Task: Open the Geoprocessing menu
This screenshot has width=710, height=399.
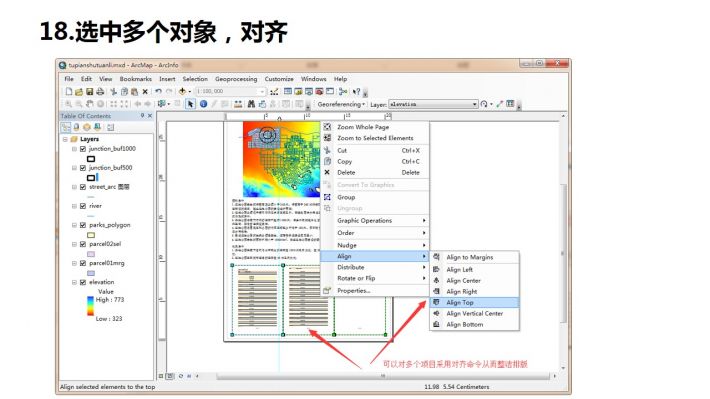Action: pos(236,79)
